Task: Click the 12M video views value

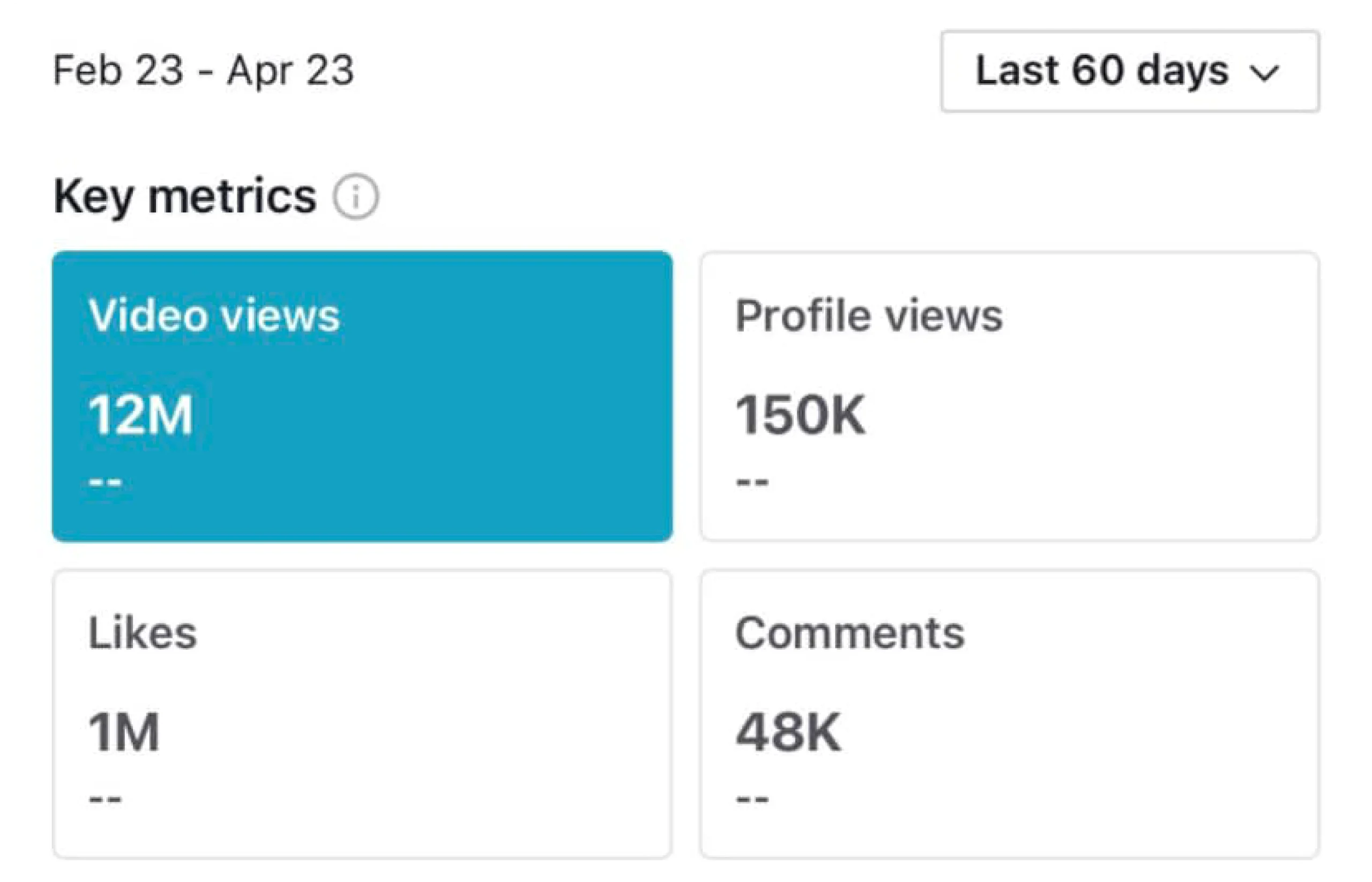Action: [140, 415]
